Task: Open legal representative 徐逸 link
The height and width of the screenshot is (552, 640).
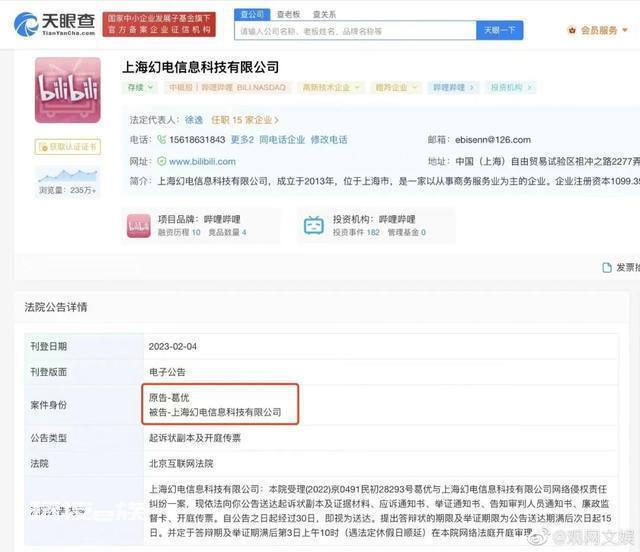Action: 194,120
